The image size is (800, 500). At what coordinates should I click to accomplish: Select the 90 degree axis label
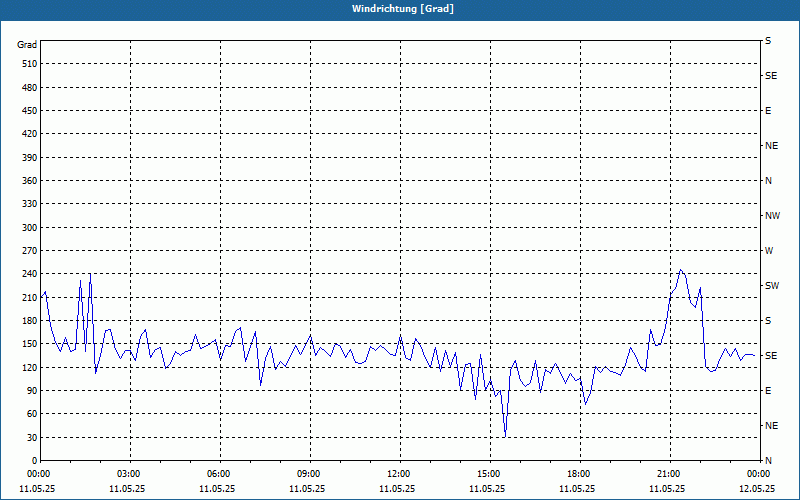coord(32,391)
